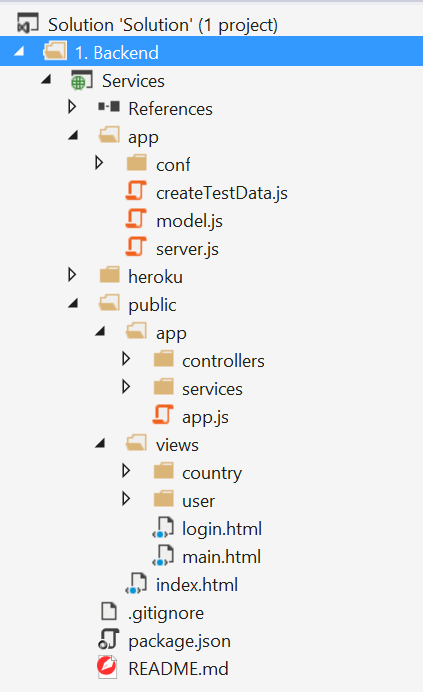Viewport: 423px width, 692px height.
Task: Select the "public" folder name
Action: click(x=152, y=305)
